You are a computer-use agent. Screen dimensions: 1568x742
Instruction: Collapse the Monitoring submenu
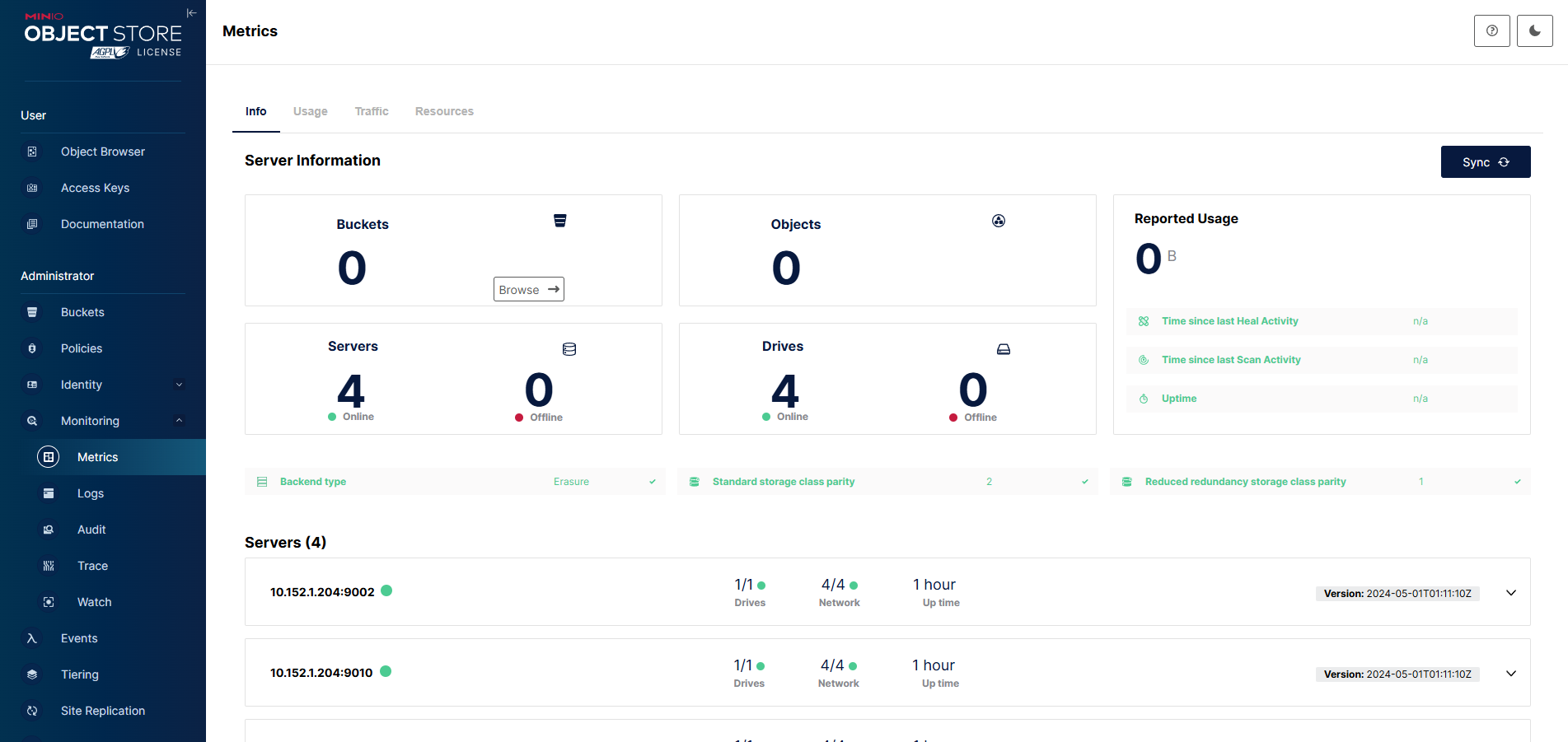[179, 421]
